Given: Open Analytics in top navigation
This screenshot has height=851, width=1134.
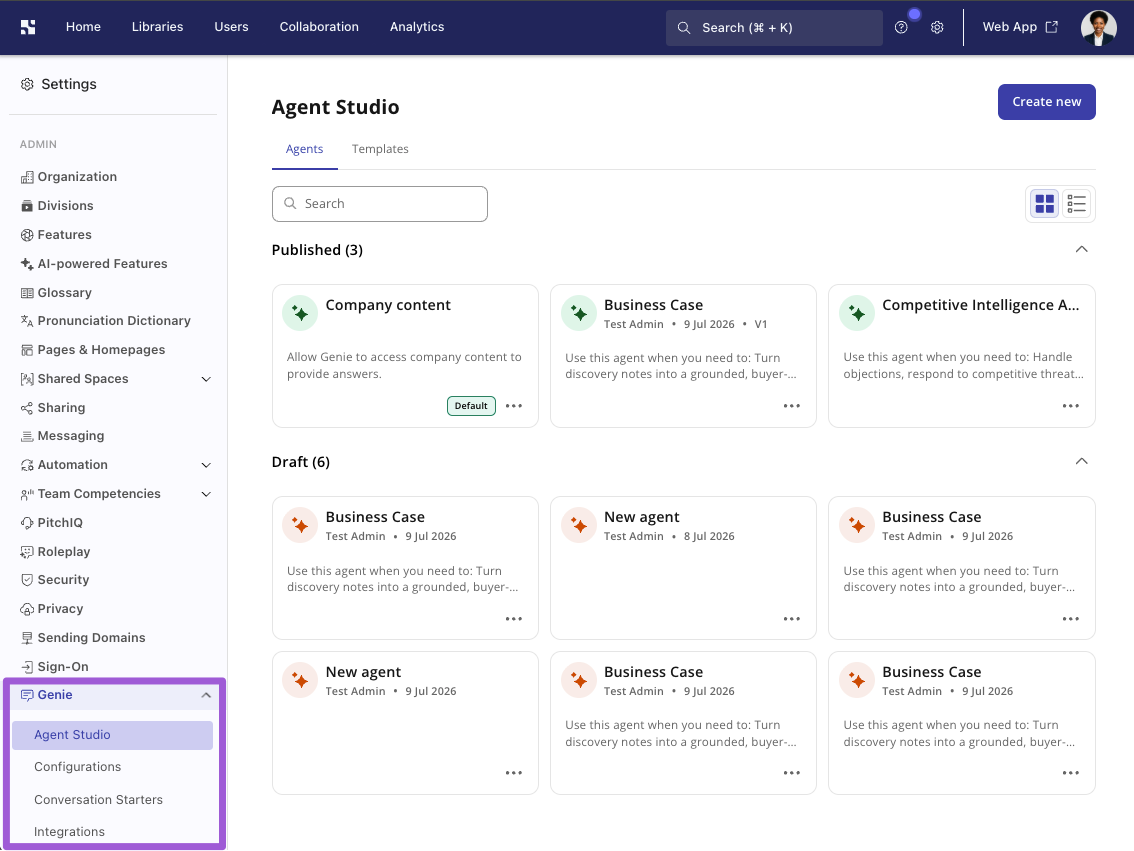Looking at the screenshot, I should point(417,27).
